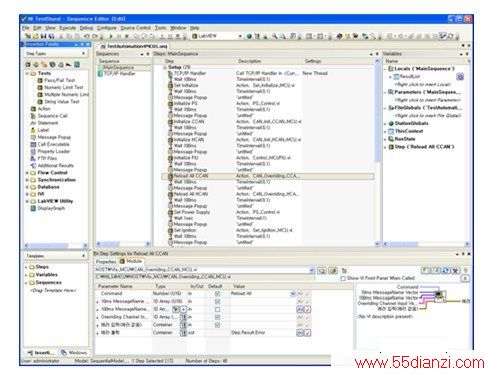Viewport: 489px width, 374px height.
Task: Select the Reload All HCAN step
Action: click(x=191, y=194)
